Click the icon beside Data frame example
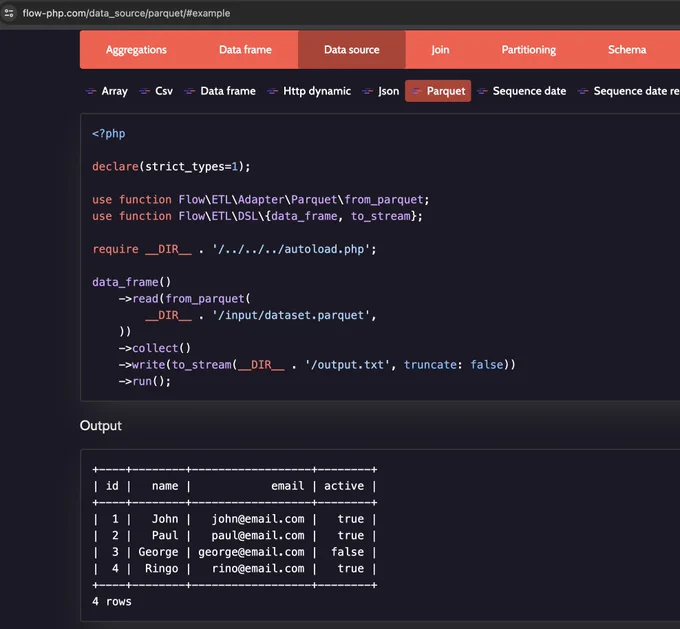The image size is (680, 629). click(x=190, y=91)
